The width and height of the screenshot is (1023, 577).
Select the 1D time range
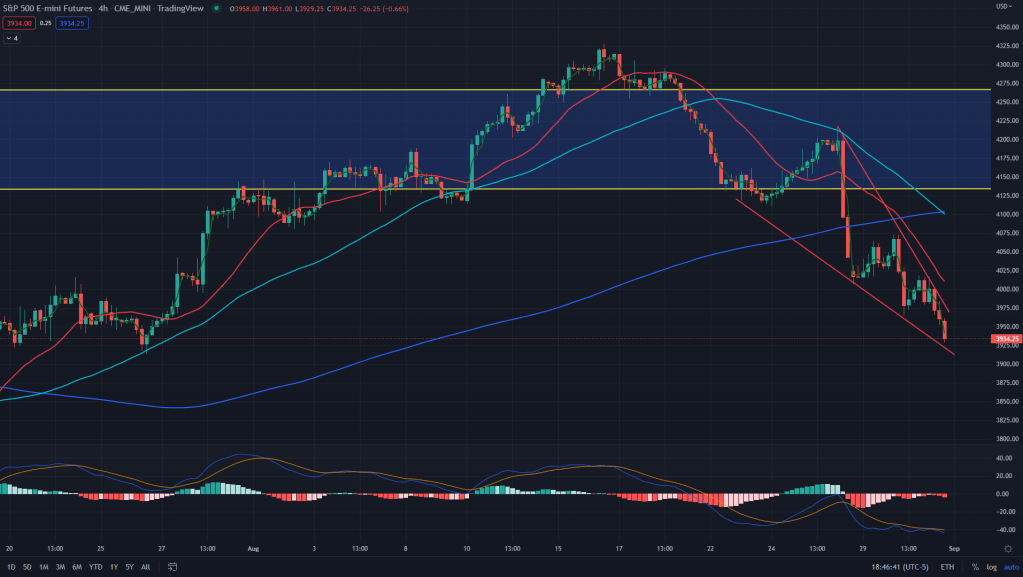click(x=12, y=567)
